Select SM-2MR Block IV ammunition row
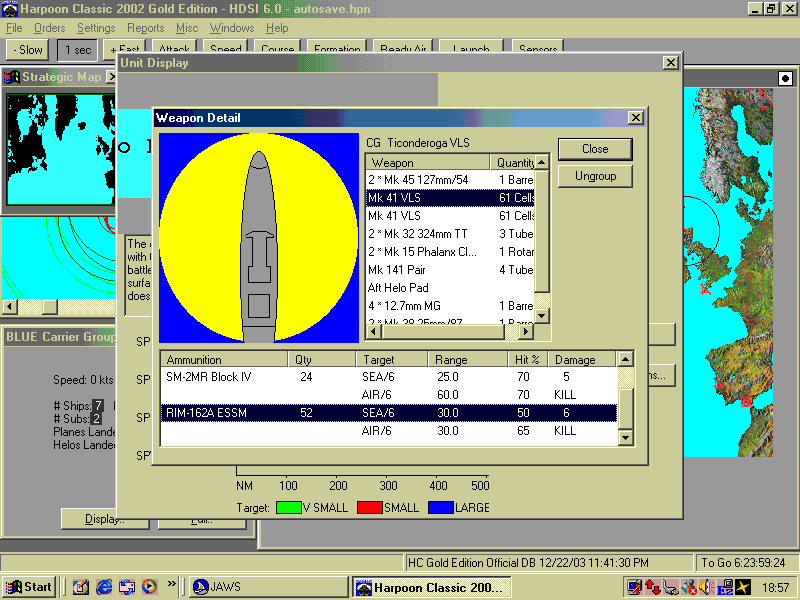Screen dimensions: 800x600 coord(389,377)
